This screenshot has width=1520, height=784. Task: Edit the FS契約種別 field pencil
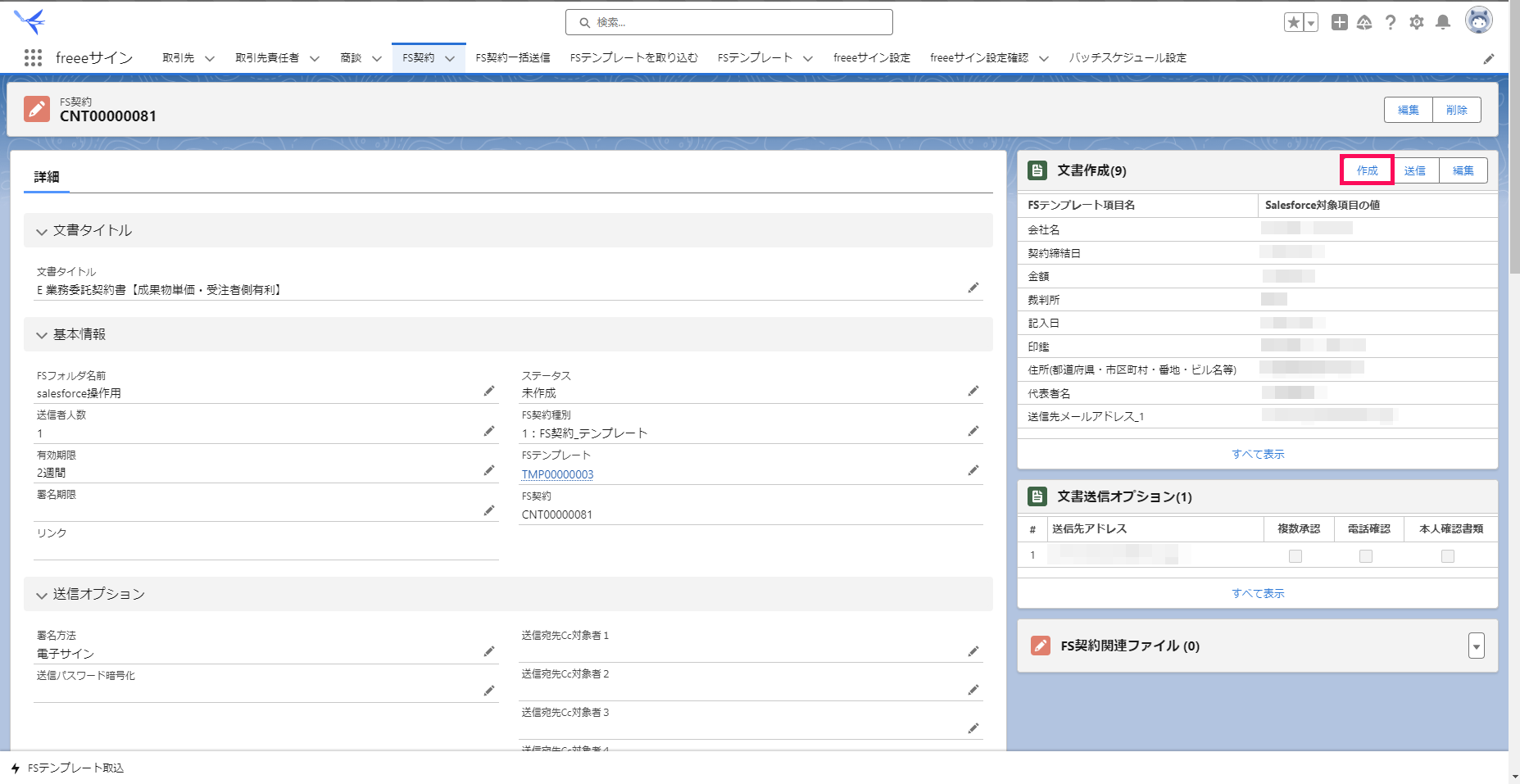pyautogui.click(x=973, y=431)
